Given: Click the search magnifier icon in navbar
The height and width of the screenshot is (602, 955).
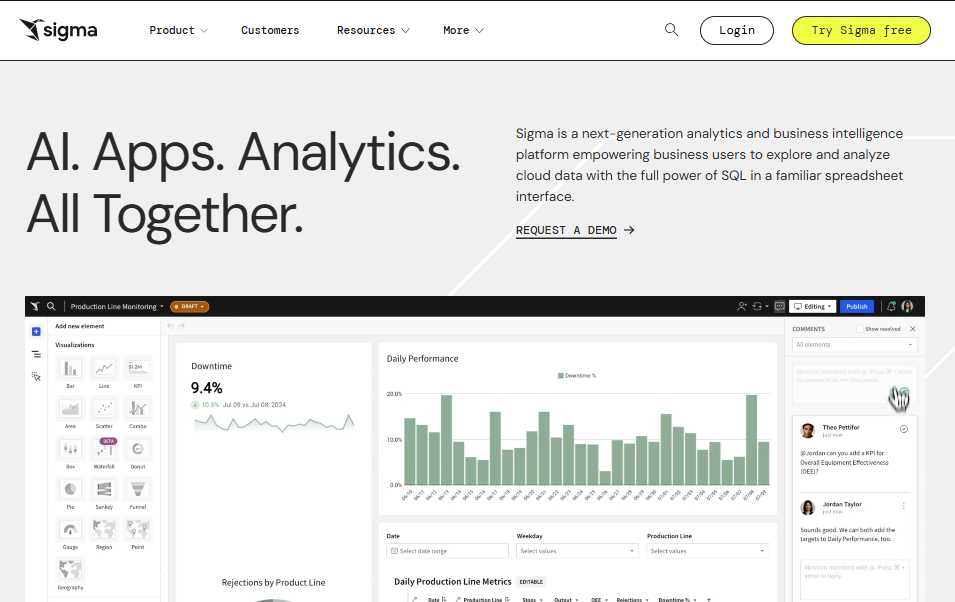Looking at the screenshot, I should [671, 30].
